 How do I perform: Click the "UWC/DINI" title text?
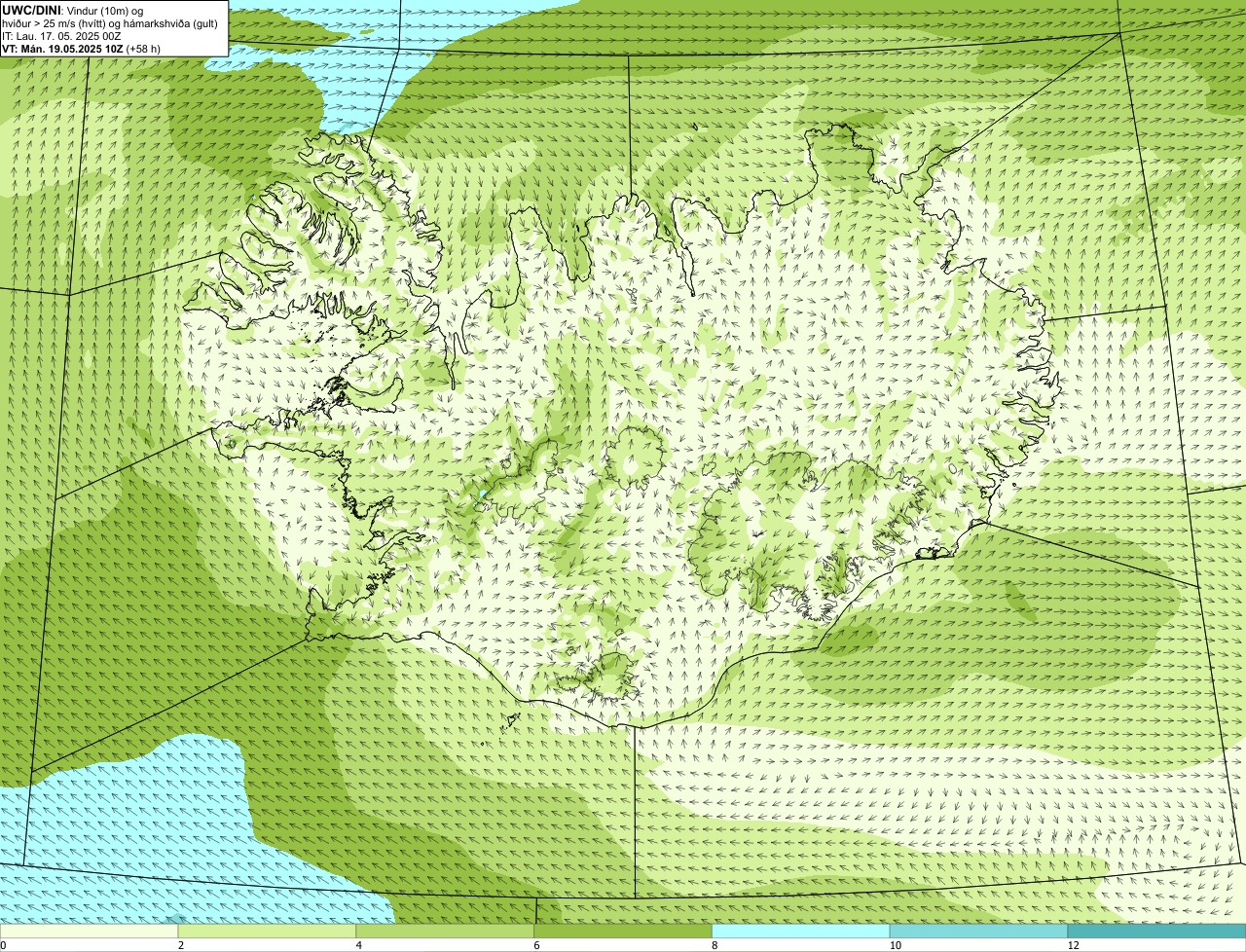click(x=32, y=10)
